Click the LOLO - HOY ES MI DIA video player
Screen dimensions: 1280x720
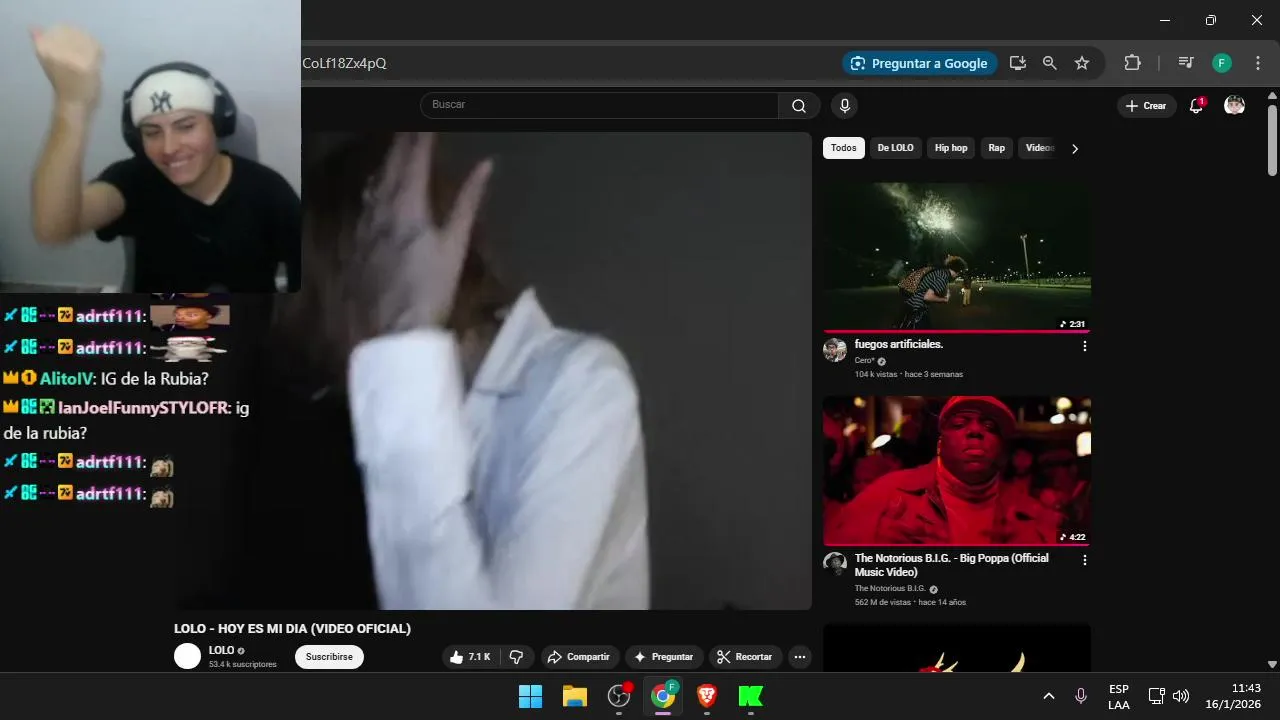pyautogui.click(x=556, y=371)
